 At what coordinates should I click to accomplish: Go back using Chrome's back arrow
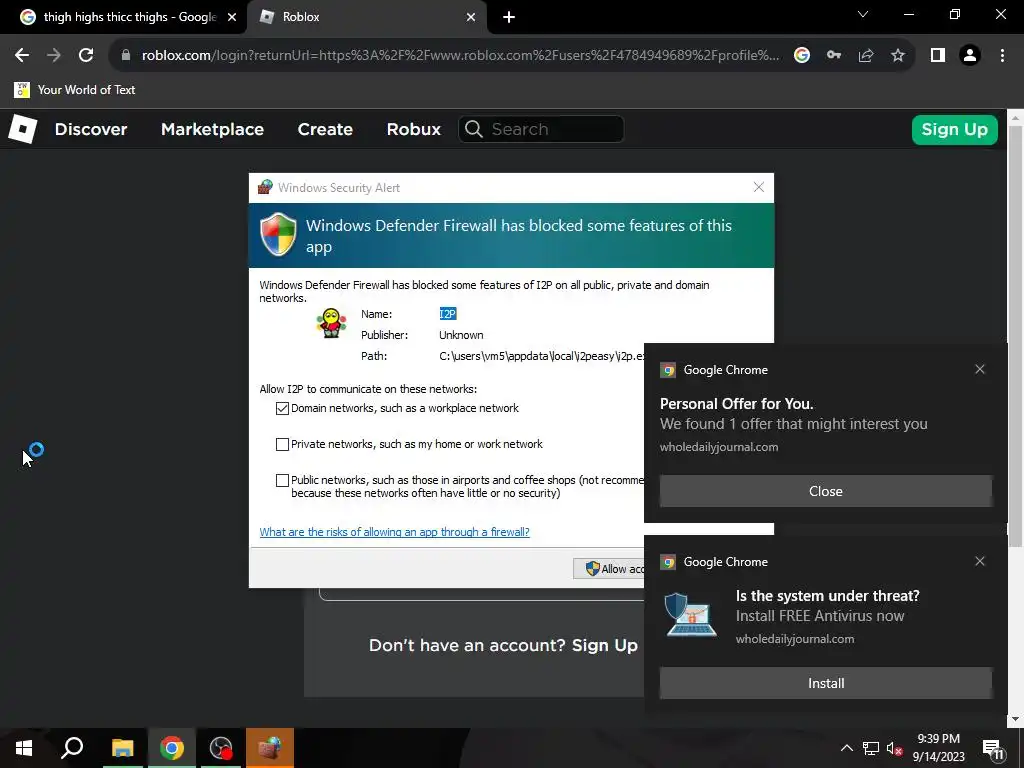pyautogui.click(x=22, y=56)
